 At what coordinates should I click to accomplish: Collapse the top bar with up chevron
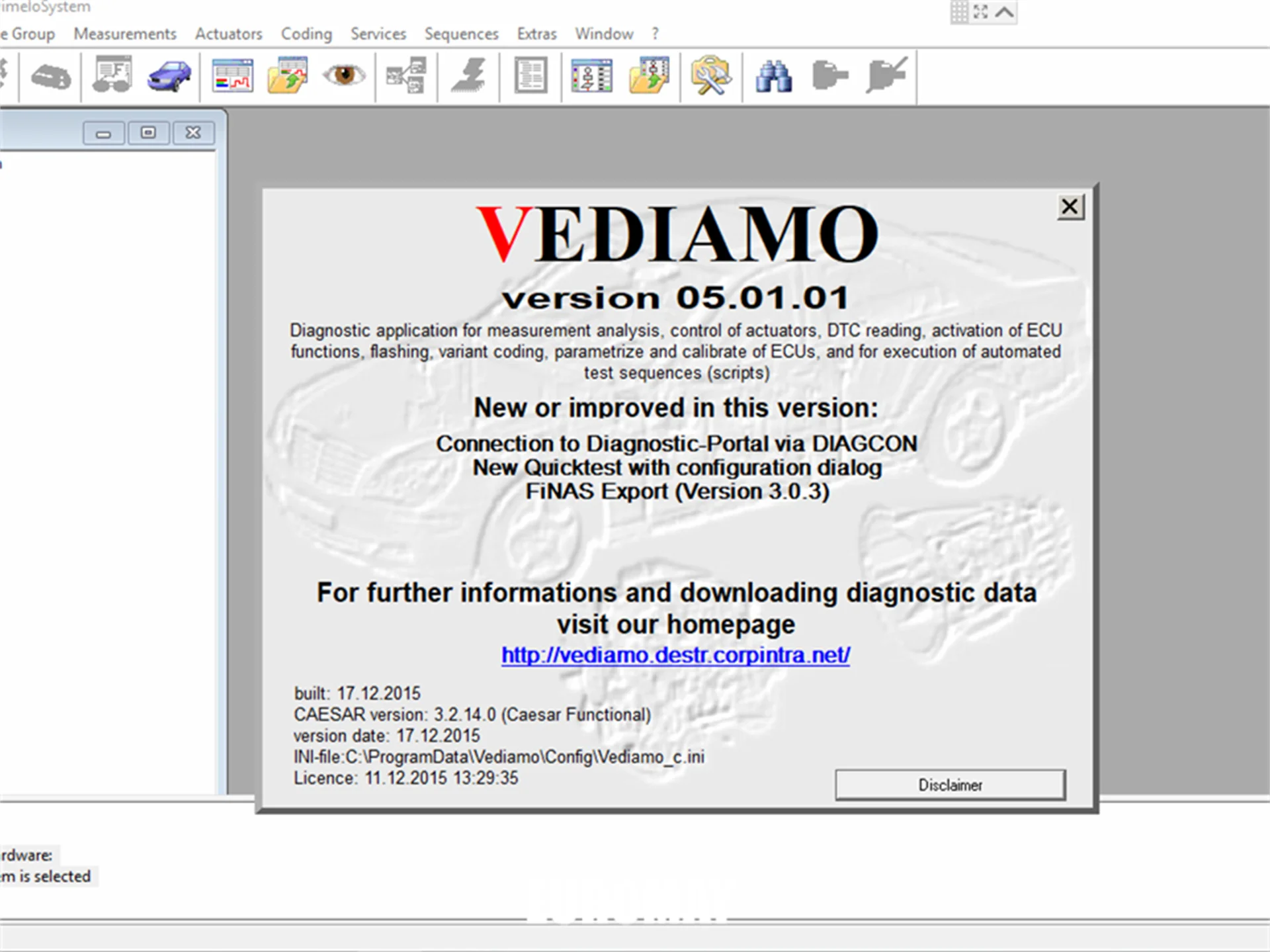(x=1005, y=12)
